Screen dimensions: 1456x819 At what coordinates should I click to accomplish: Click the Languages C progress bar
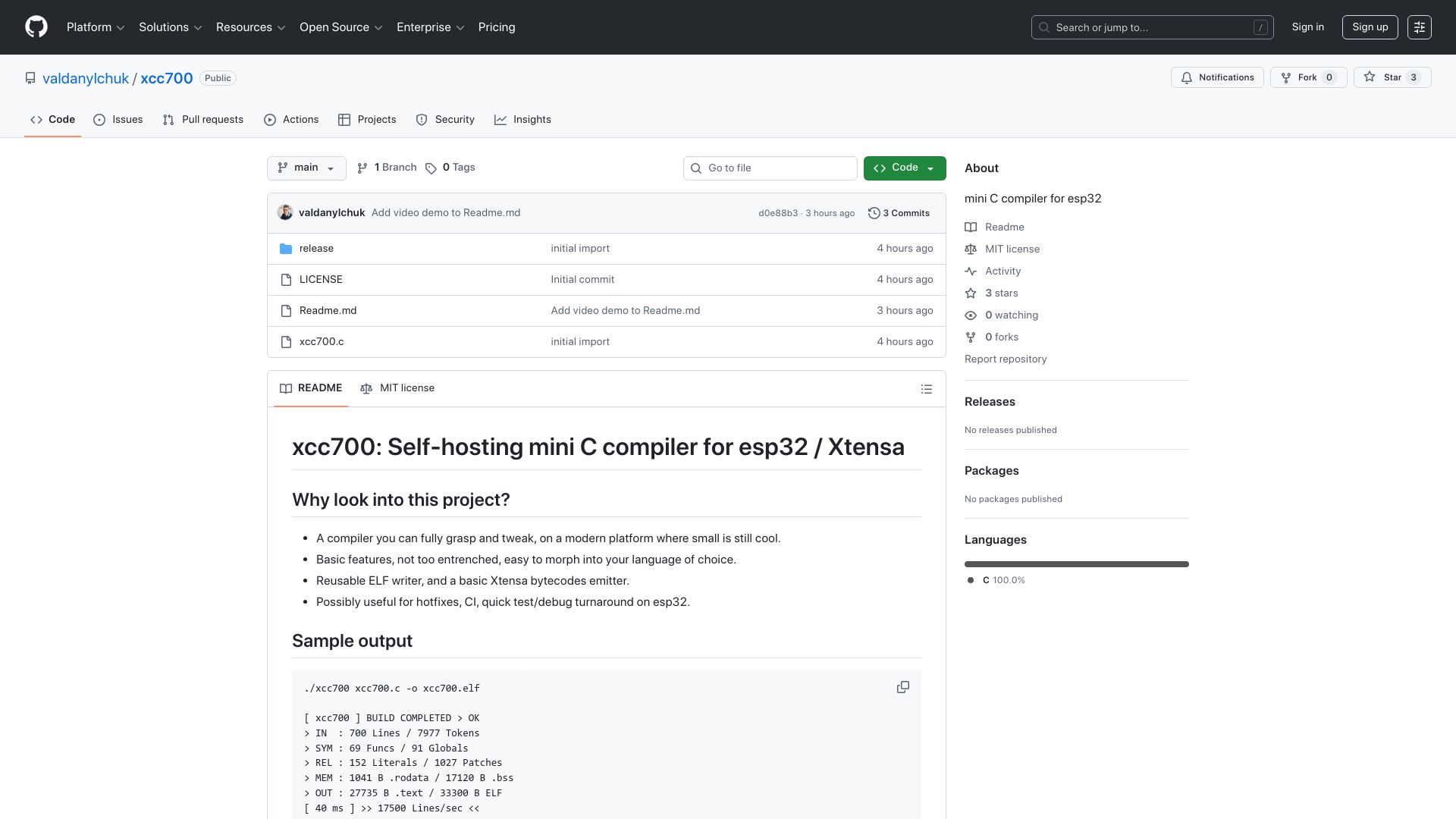(x=1077, y=564)
